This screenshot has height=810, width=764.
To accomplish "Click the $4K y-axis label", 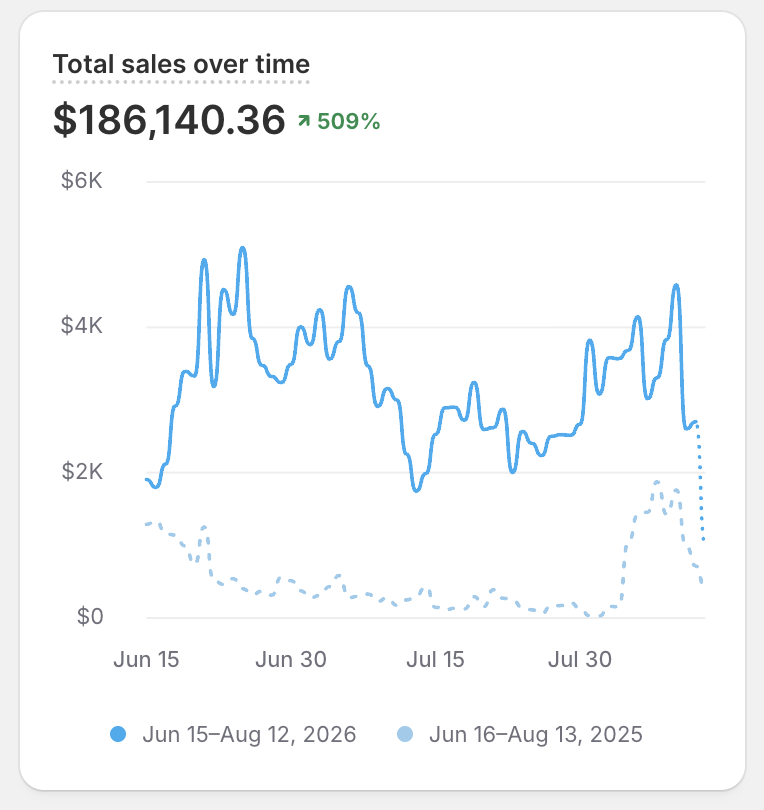I will (82, 326).
